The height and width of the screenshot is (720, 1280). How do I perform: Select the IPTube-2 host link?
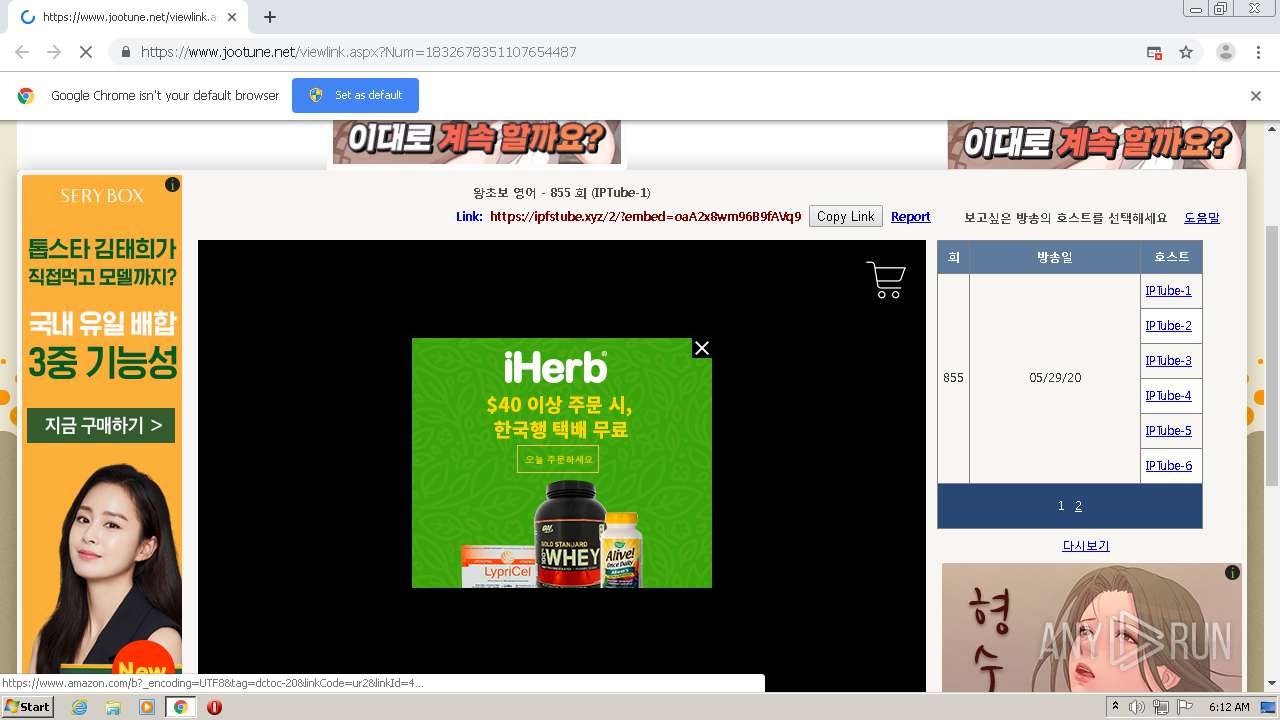pyautogui.click(x=1168, y=326)
